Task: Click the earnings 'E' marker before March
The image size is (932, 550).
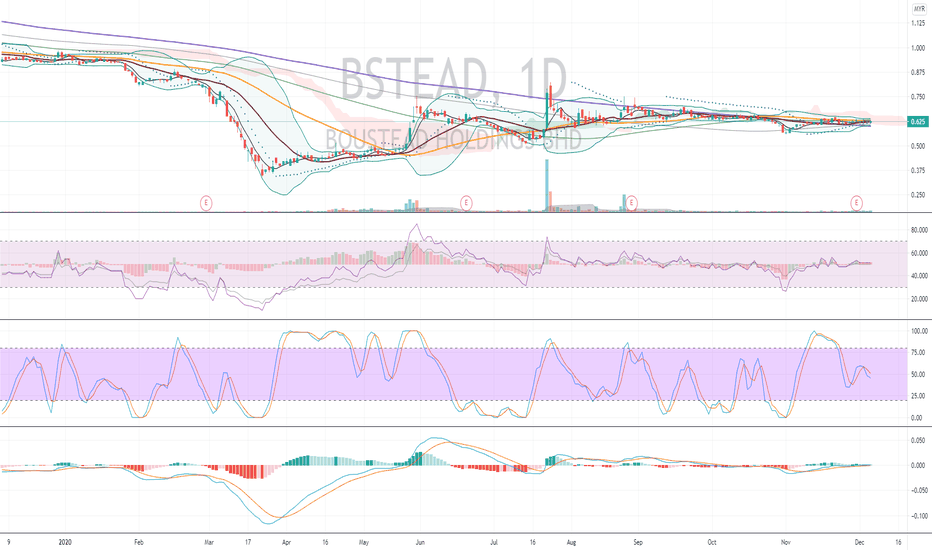Action: coord(206,203)
